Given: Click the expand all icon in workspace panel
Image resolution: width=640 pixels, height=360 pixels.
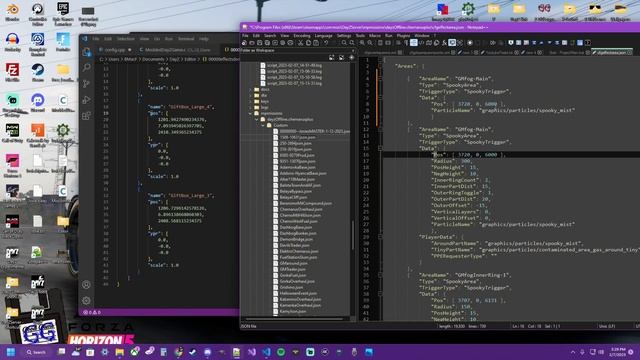Looking at the screenshot, I should pyautogui.click(x=331, y=58).
